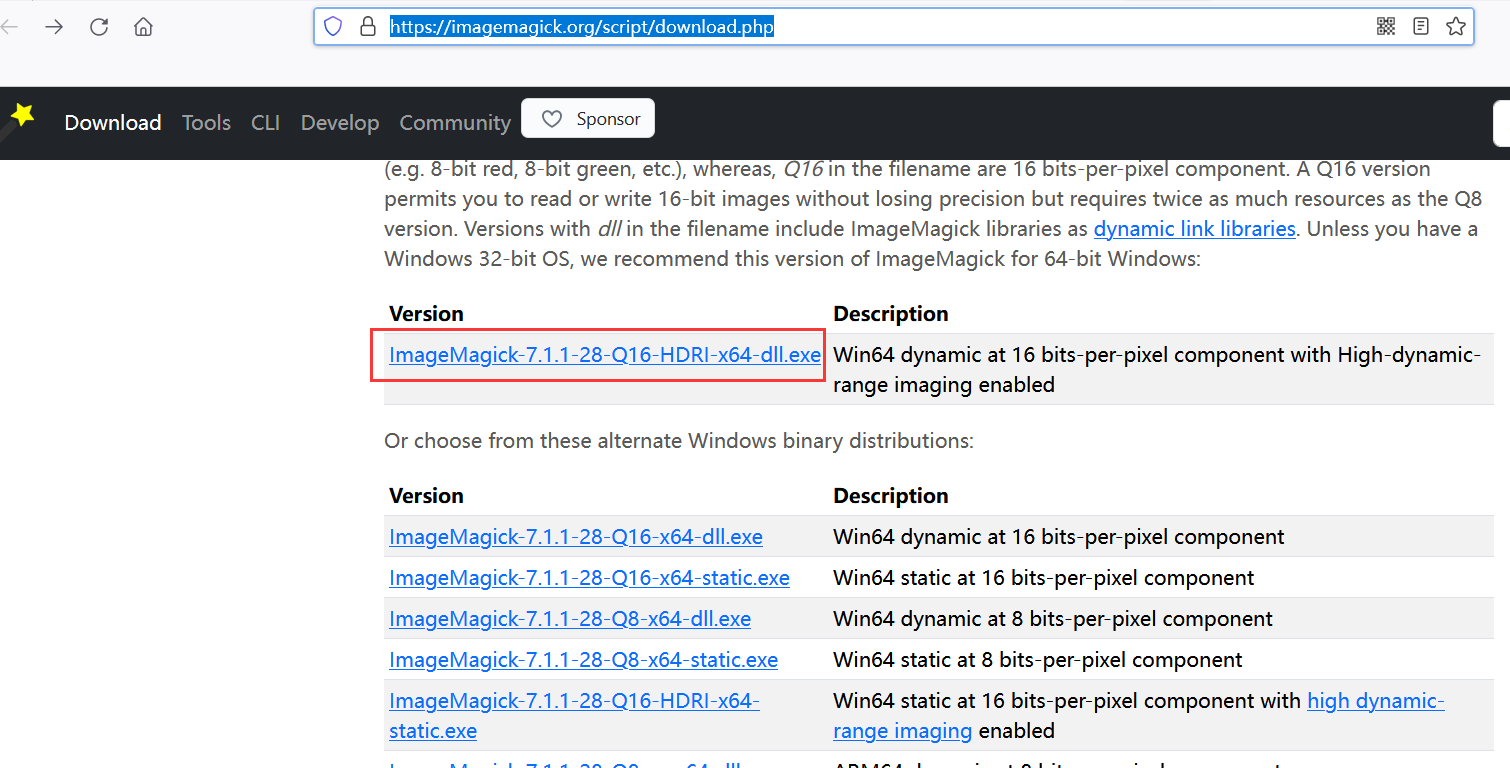This screenshot has height=768, width=1510.
Task: Bookmark this page with star icon
Action: pos(1456,27)
